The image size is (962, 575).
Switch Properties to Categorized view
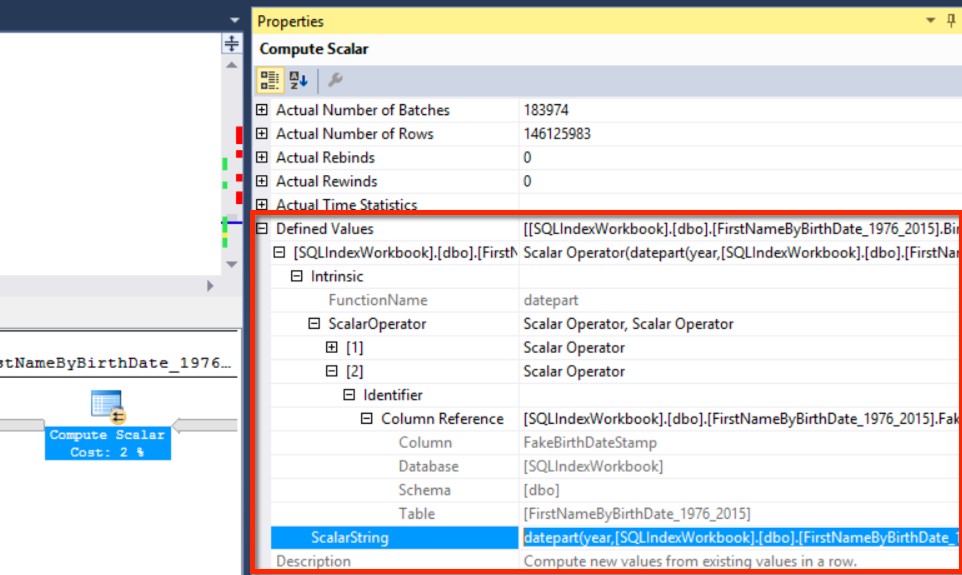coord(269,80)
